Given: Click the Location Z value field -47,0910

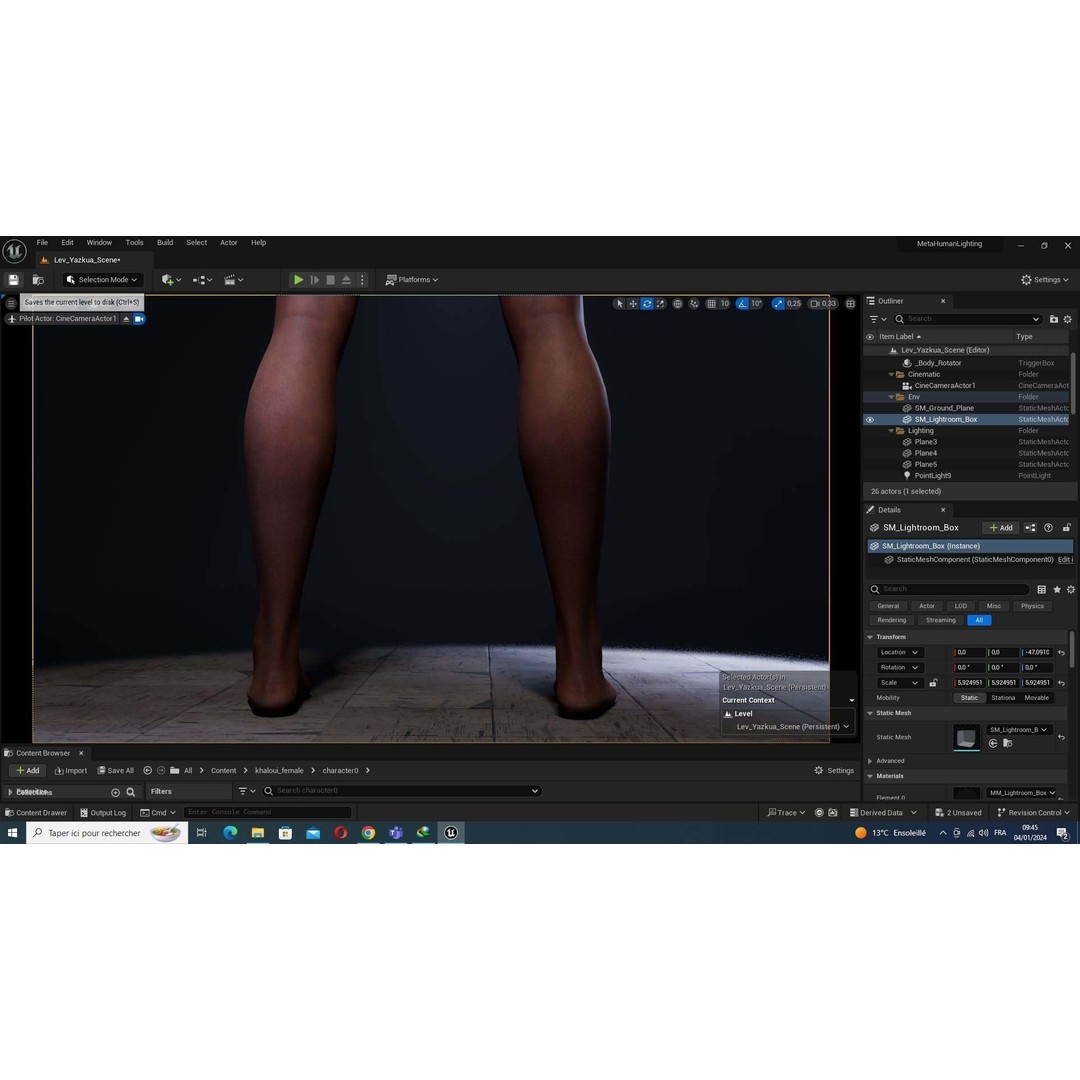Looking at the screenshot, I should click(1037, 652).
